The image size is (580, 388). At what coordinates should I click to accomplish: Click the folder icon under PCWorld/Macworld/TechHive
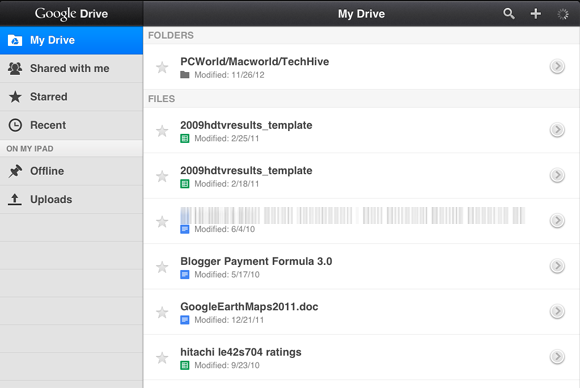coord(185,75)
